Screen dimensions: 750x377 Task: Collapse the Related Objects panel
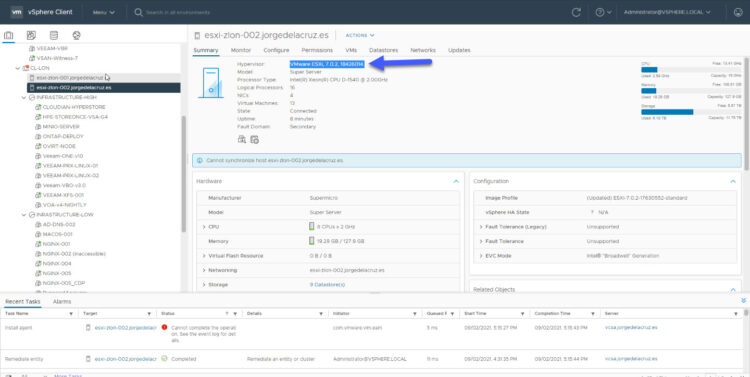pyautogui.click(x=732, y=289)
